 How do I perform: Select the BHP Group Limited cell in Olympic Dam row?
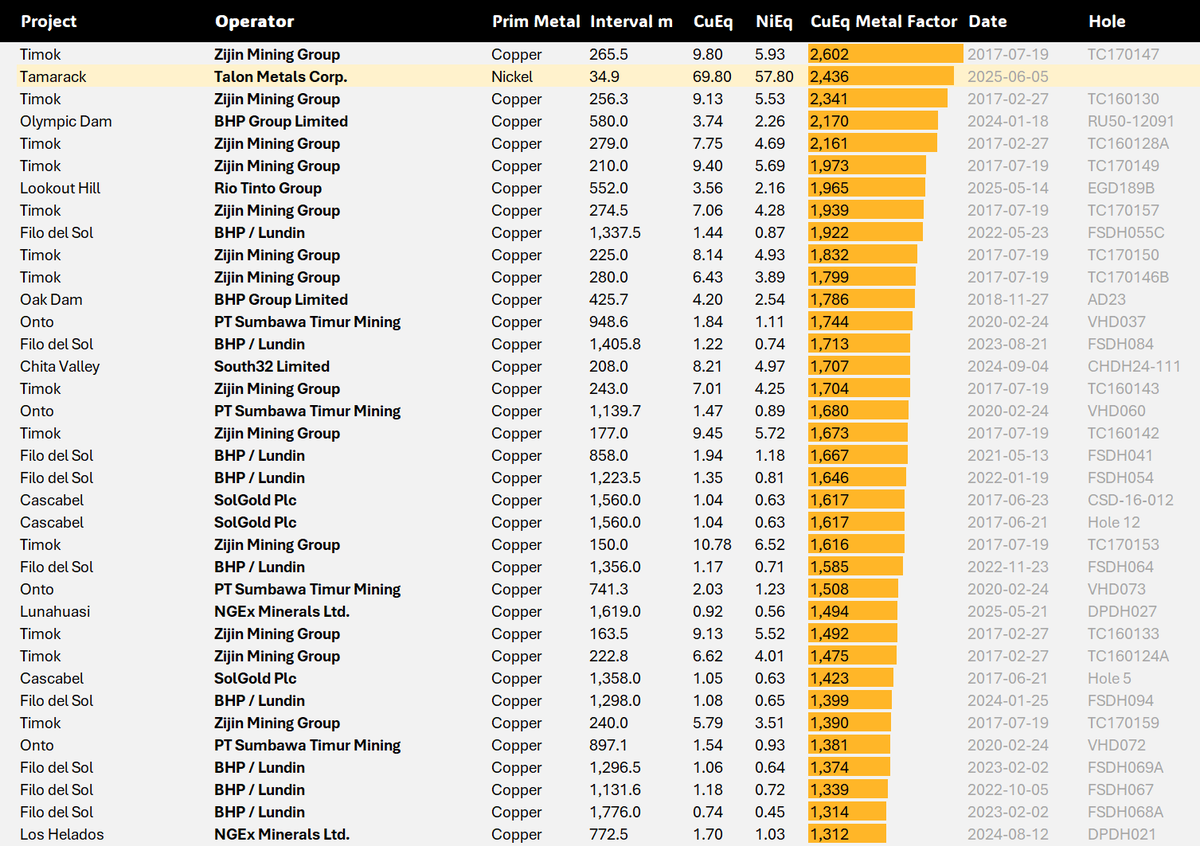click(x=281, y=121)
